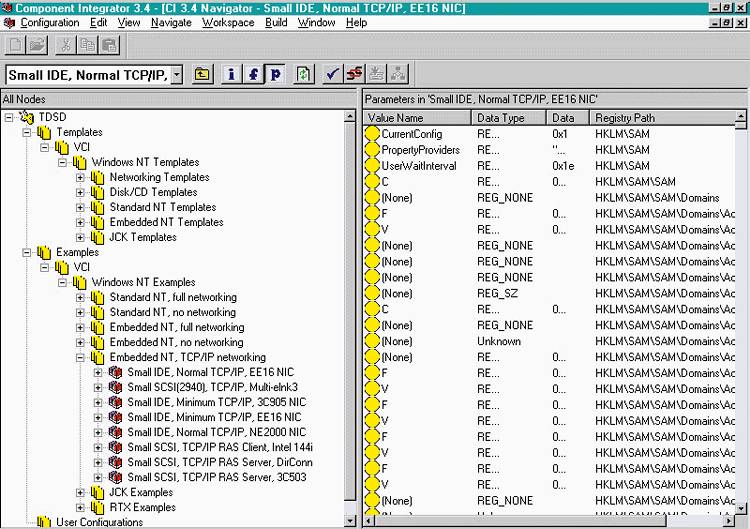Click the blue checkmark validate icon
Viewport: 750px width, 529px height.
(x=332, y=74)
